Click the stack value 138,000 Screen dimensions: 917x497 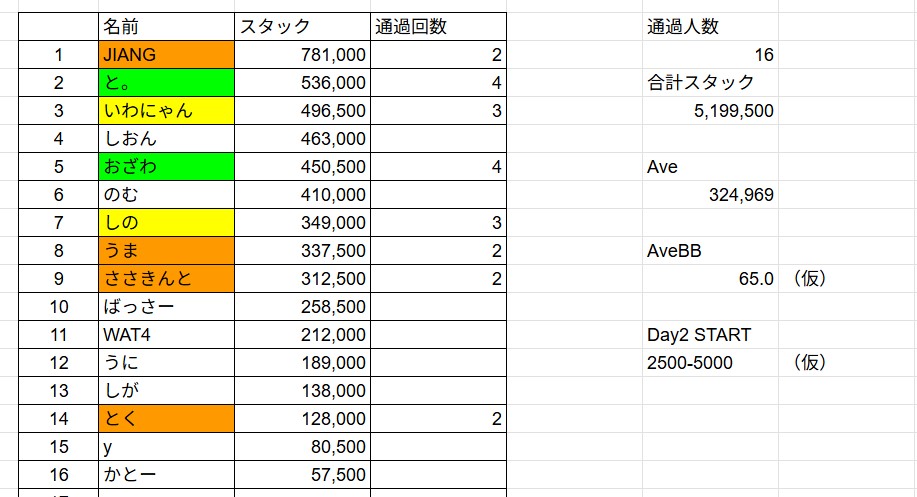coord(302,391)
